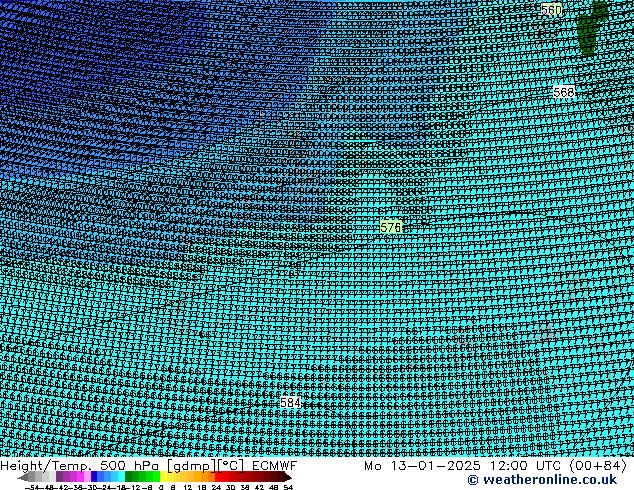Image resolution: width=634 pixels, height=490 pixels.
Task: Click the ECMWF model label
Action: point(275,466)
